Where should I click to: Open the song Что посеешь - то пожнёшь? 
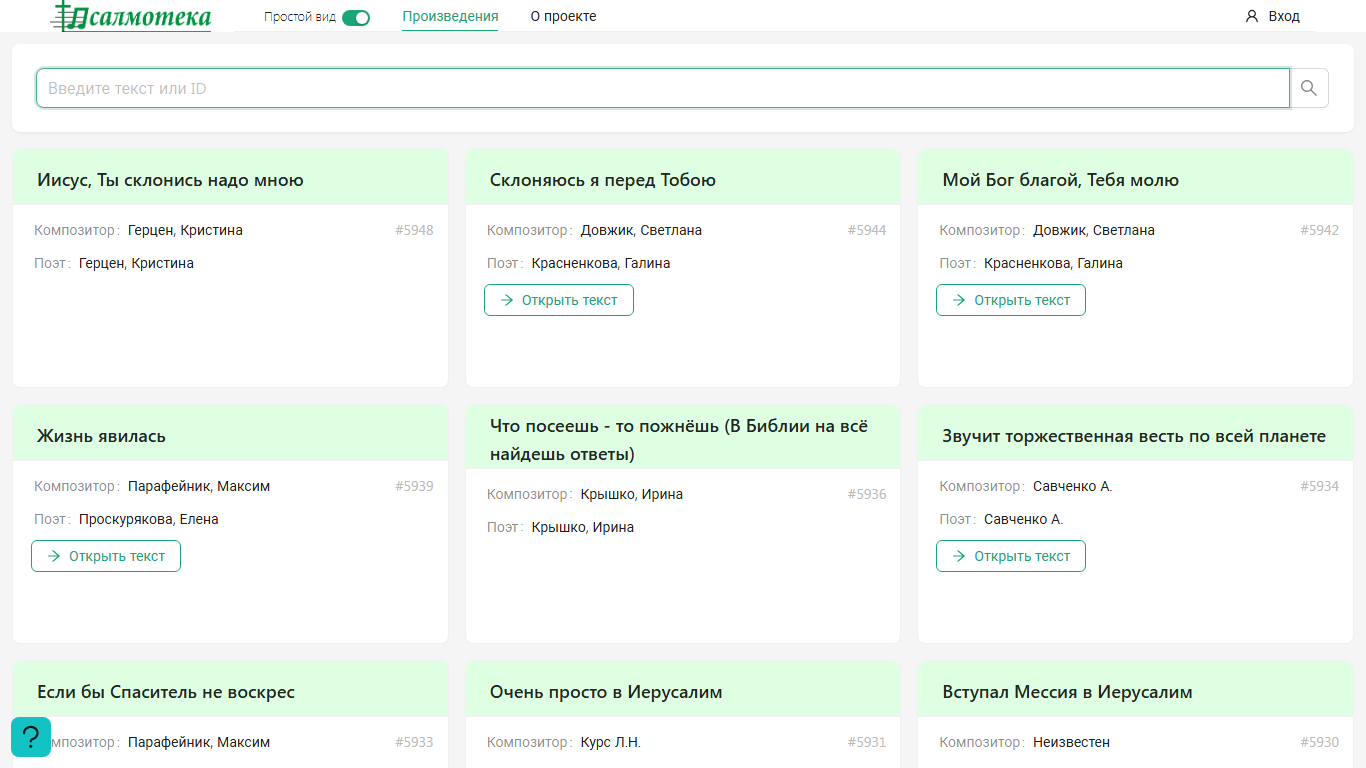coord(679,440)
